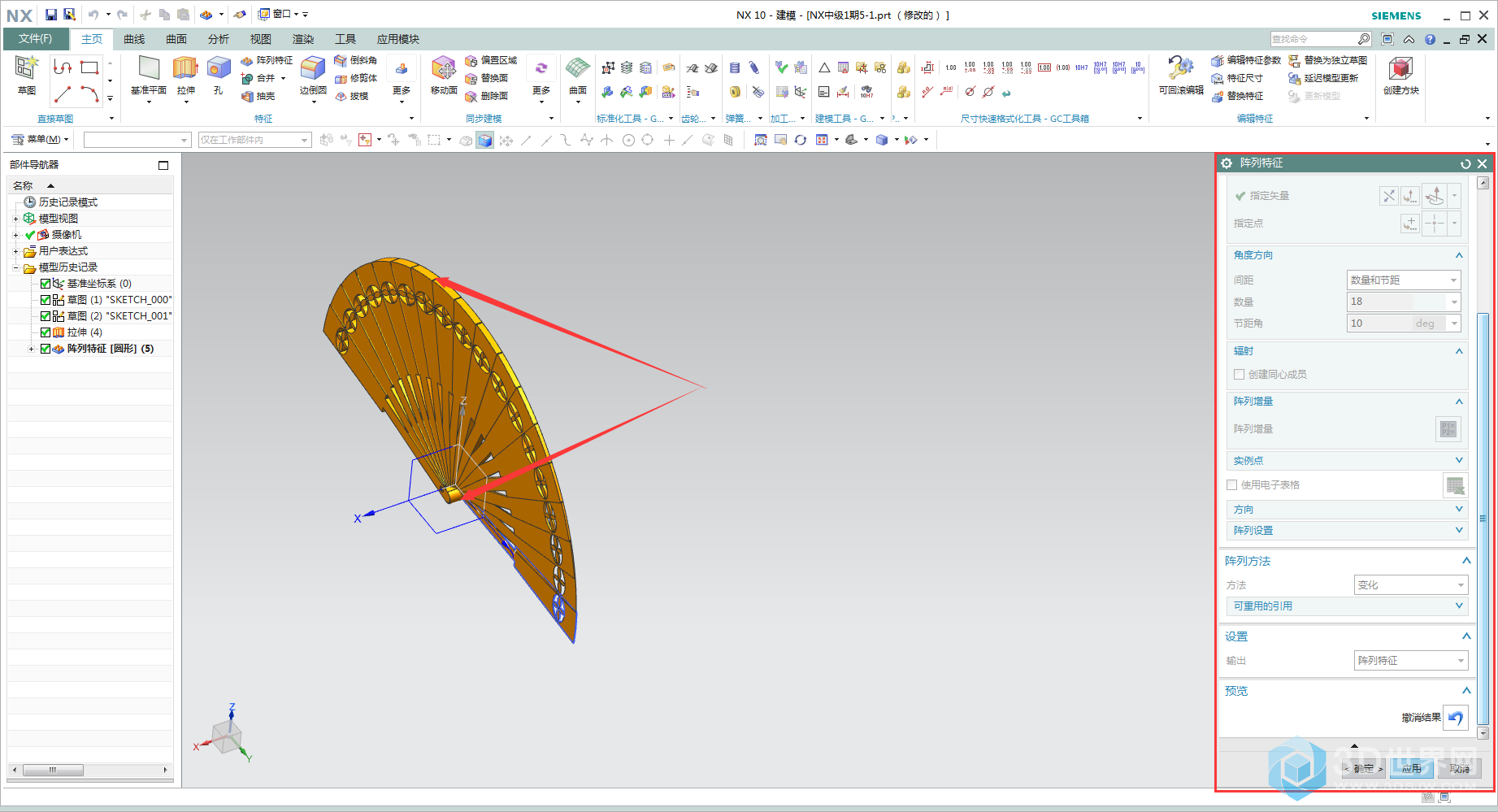The image size is (1498, 812).
Task: Uncheck Extrude (拉伸) (4) checkbox
Action: click(46, 332)
